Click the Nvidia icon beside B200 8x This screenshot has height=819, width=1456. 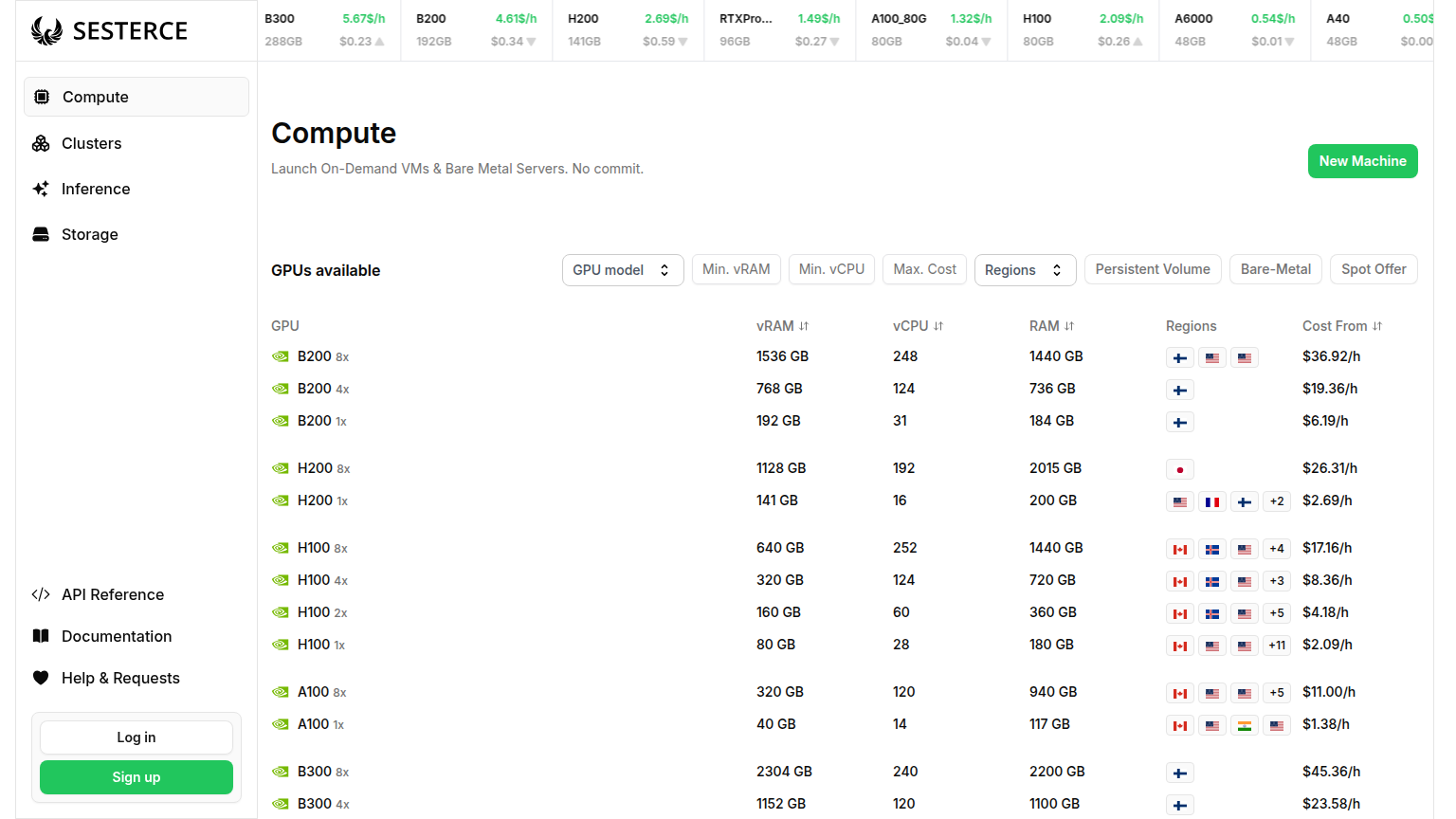tap(281, 356)
